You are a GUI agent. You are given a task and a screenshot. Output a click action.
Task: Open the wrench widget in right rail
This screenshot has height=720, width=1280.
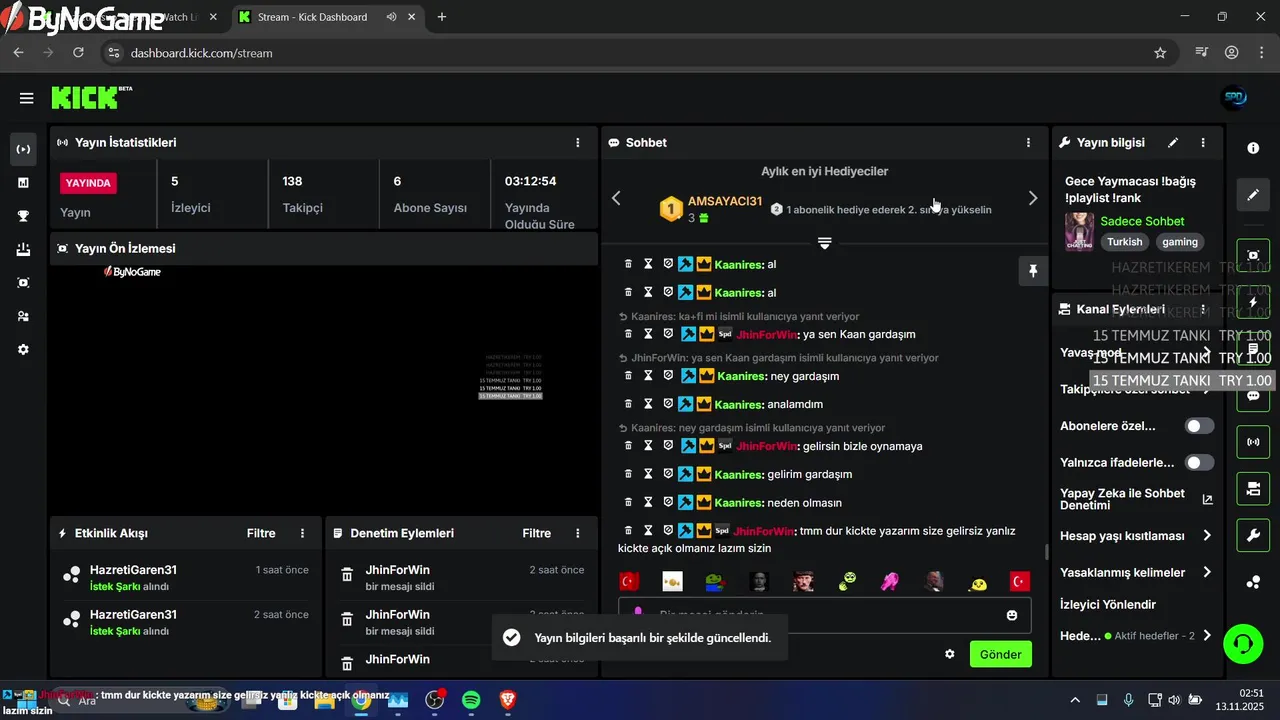coord(1253,535)
